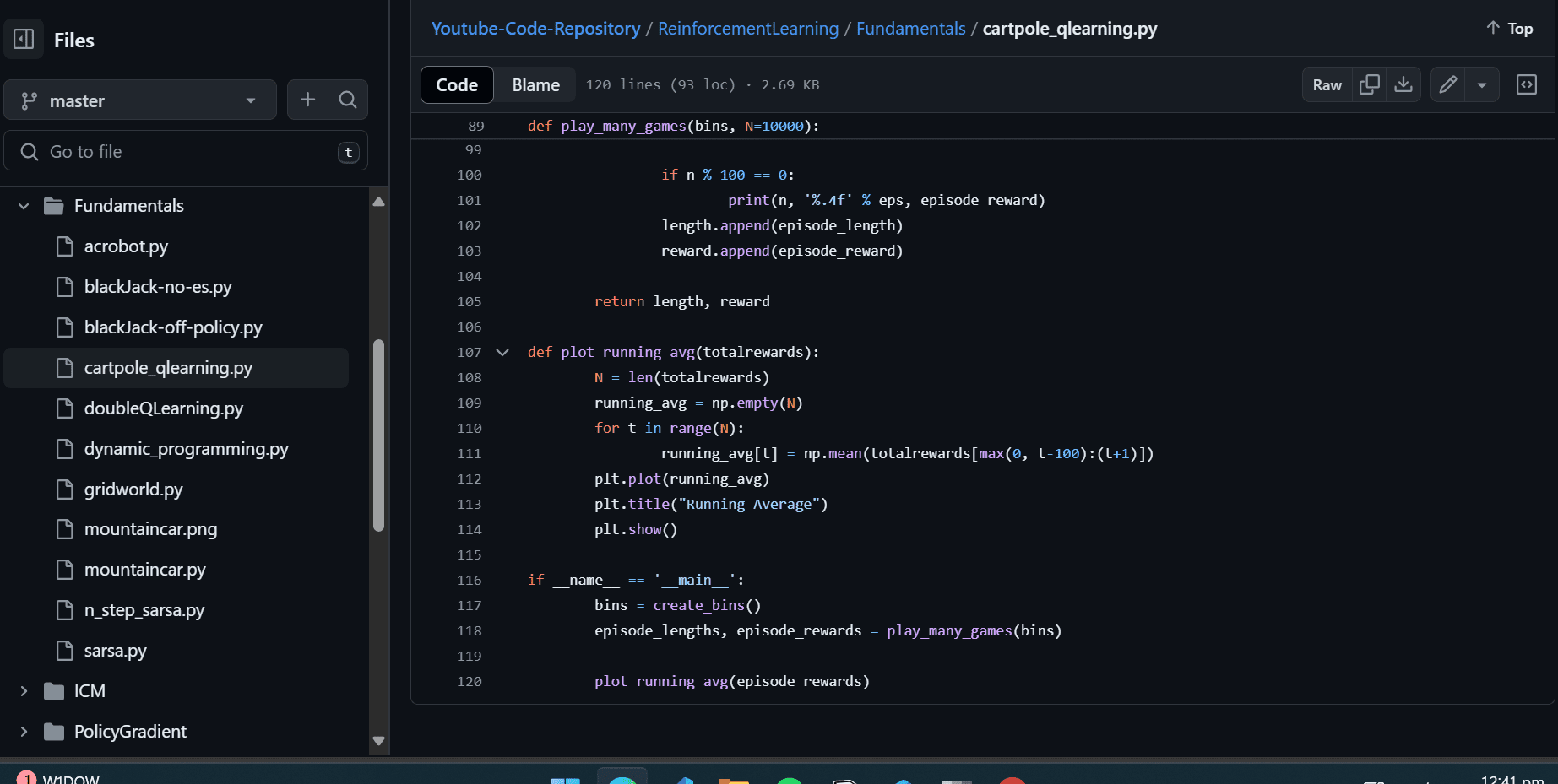Open acrobot.py file

(126, 246)
